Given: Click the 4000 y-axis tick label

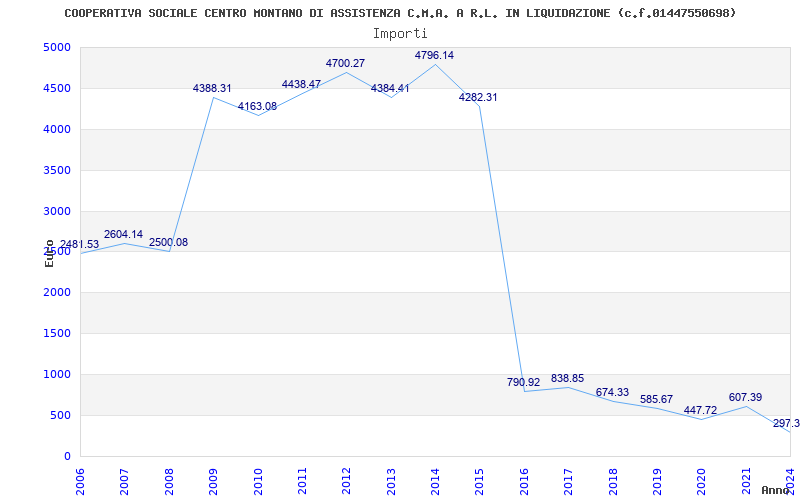Looking at the screenshot, I should [x=55, y=130].
